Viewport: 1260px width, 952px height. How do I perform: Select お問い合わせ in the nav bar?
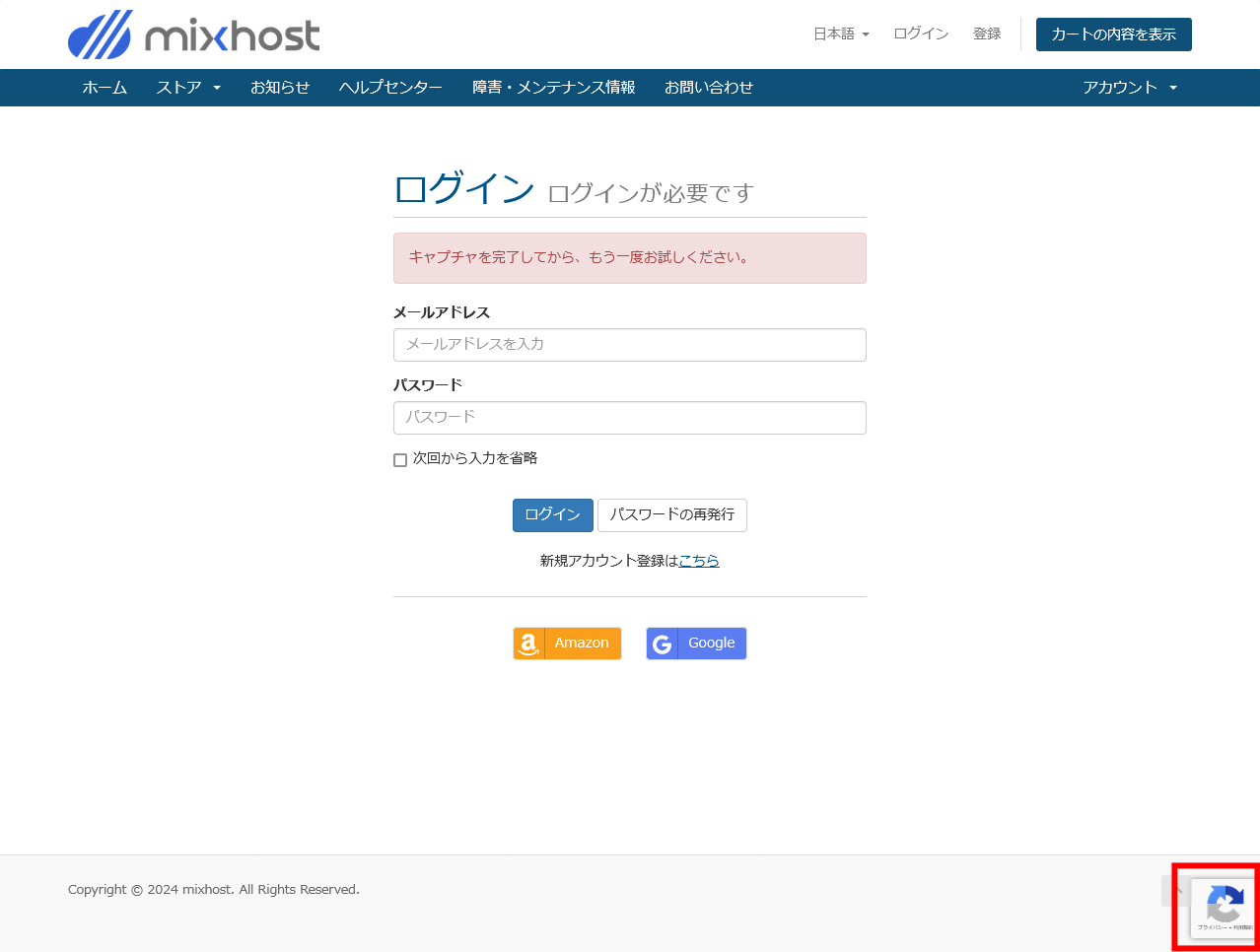709,88
